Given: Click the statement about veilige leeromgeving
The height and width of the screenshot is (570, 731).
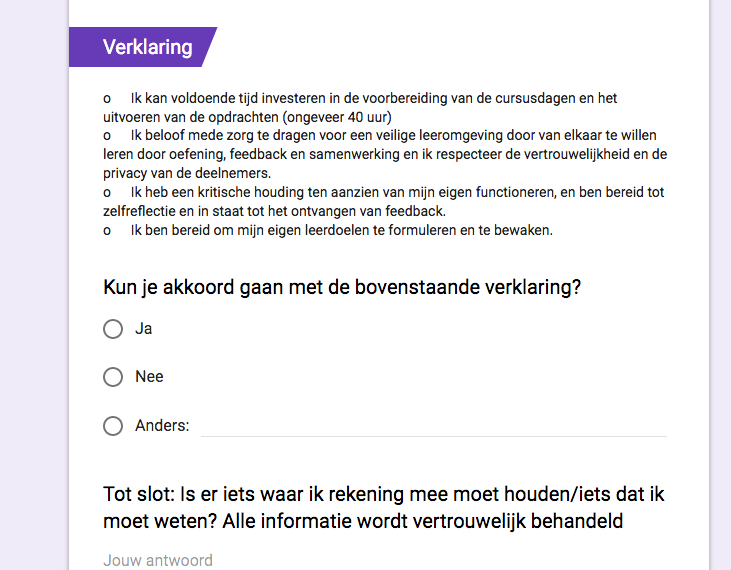Looking at the screenshot, I should point(385,154).
